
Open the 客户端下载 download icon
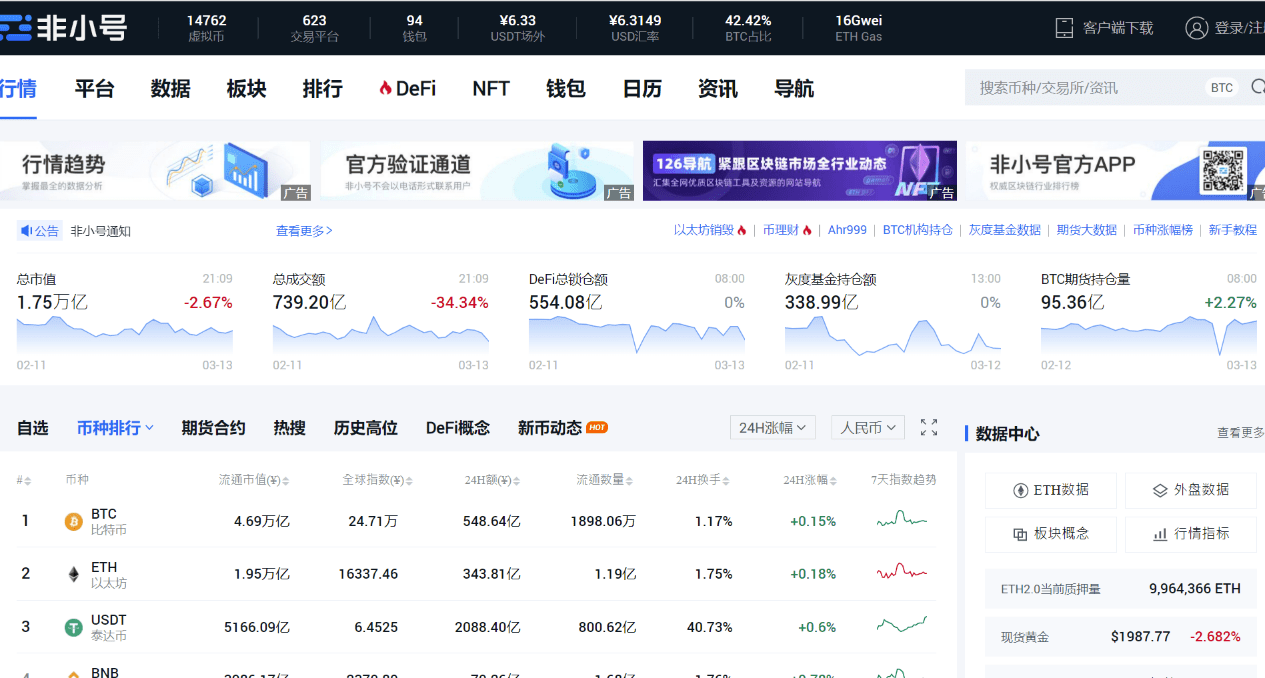point(1062,28)
